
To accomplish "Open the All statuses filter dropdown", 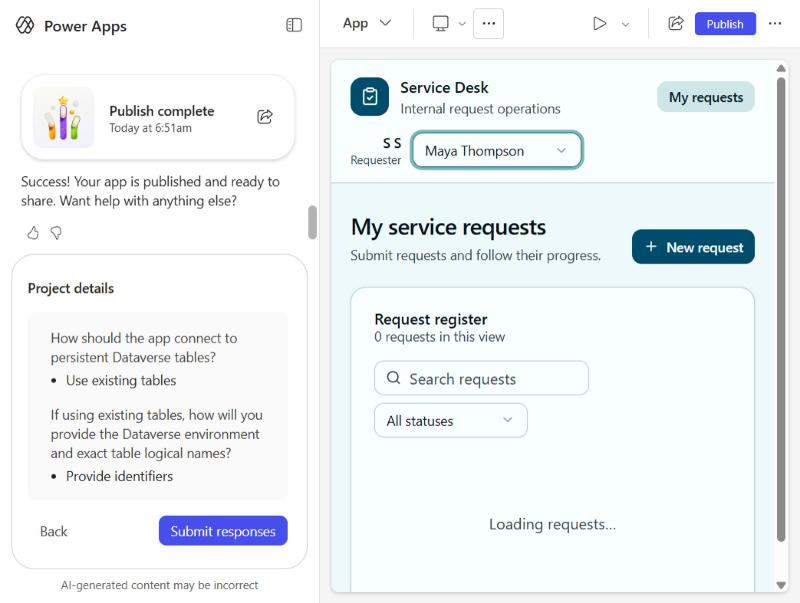I will pyautogui.click(x=451, y=420).
